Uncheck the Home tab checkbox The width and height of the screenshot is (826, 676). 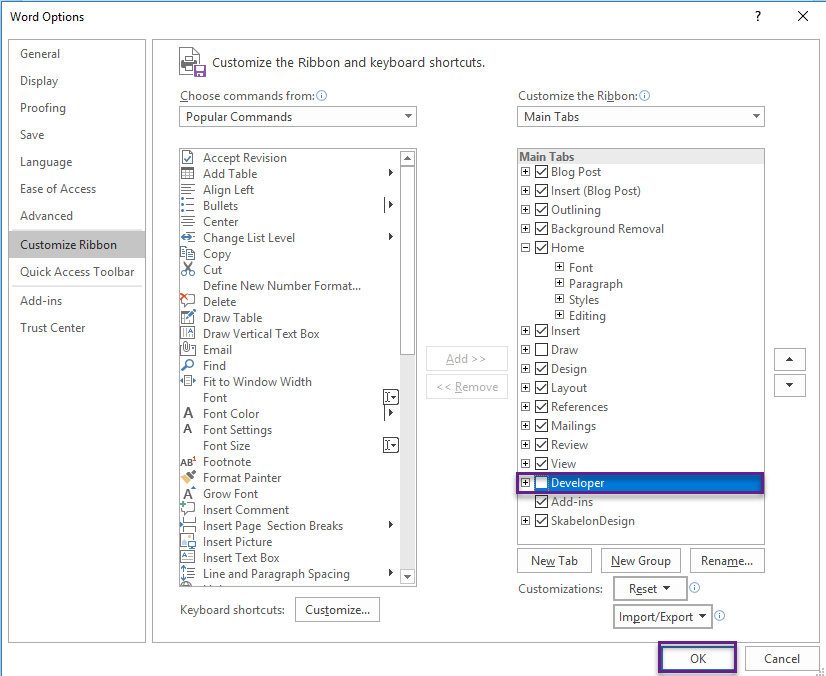point(541,248)
